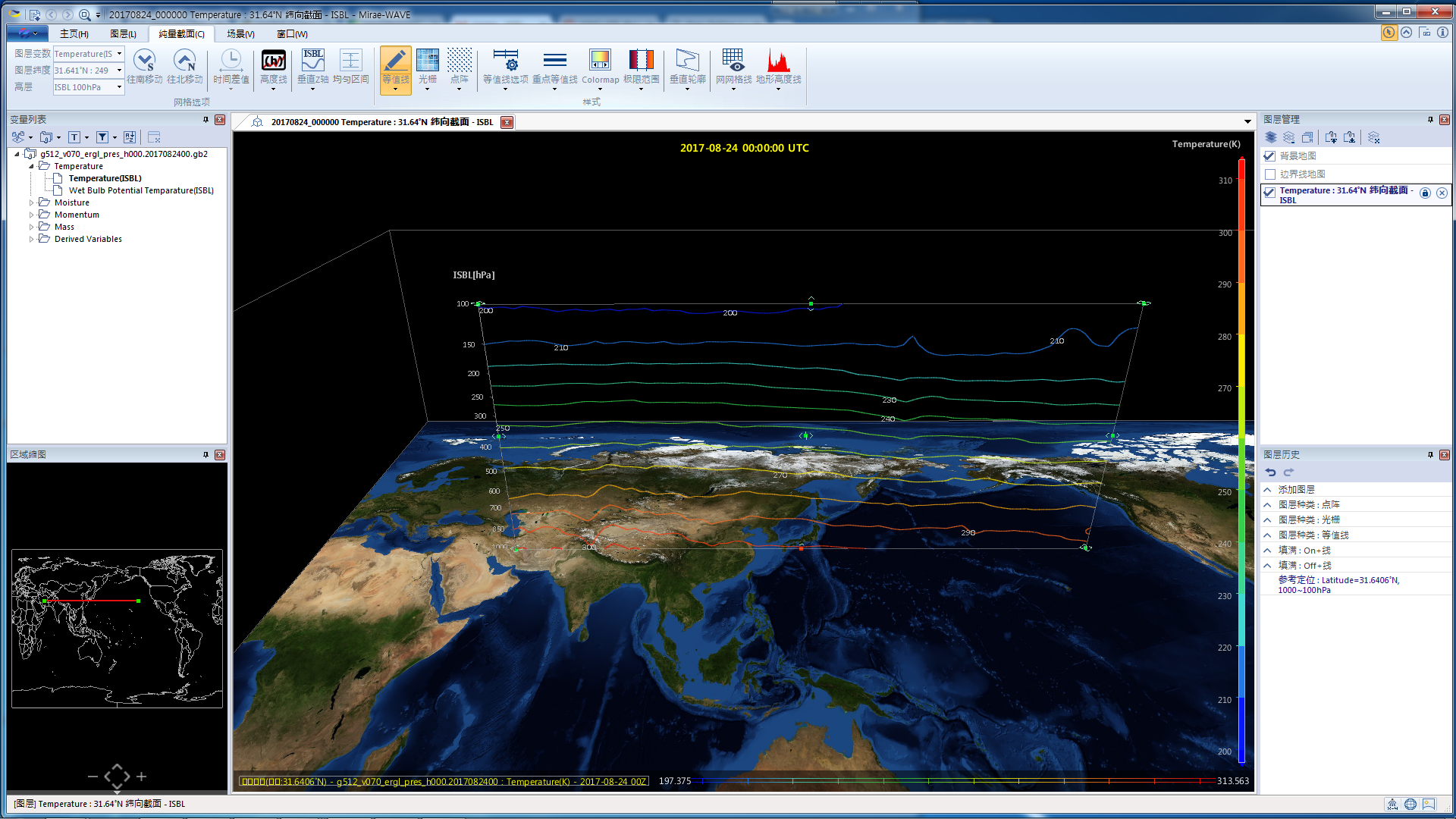Screen dimensions: 1456x819
Task: Select the 纯量截面(C) ribbon tab
Action: click(x=181, y=34)
